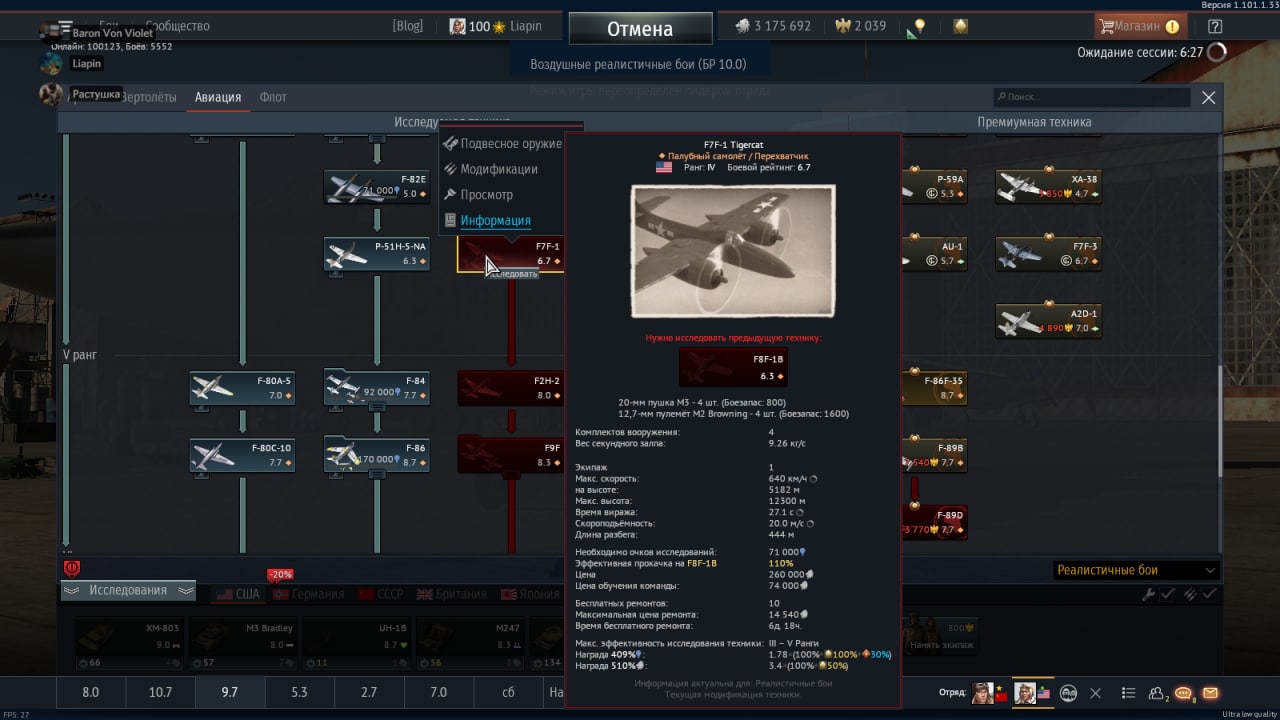Click the vehicle search field Поиск
The image size is (1280, 720).
[1092, 97]
